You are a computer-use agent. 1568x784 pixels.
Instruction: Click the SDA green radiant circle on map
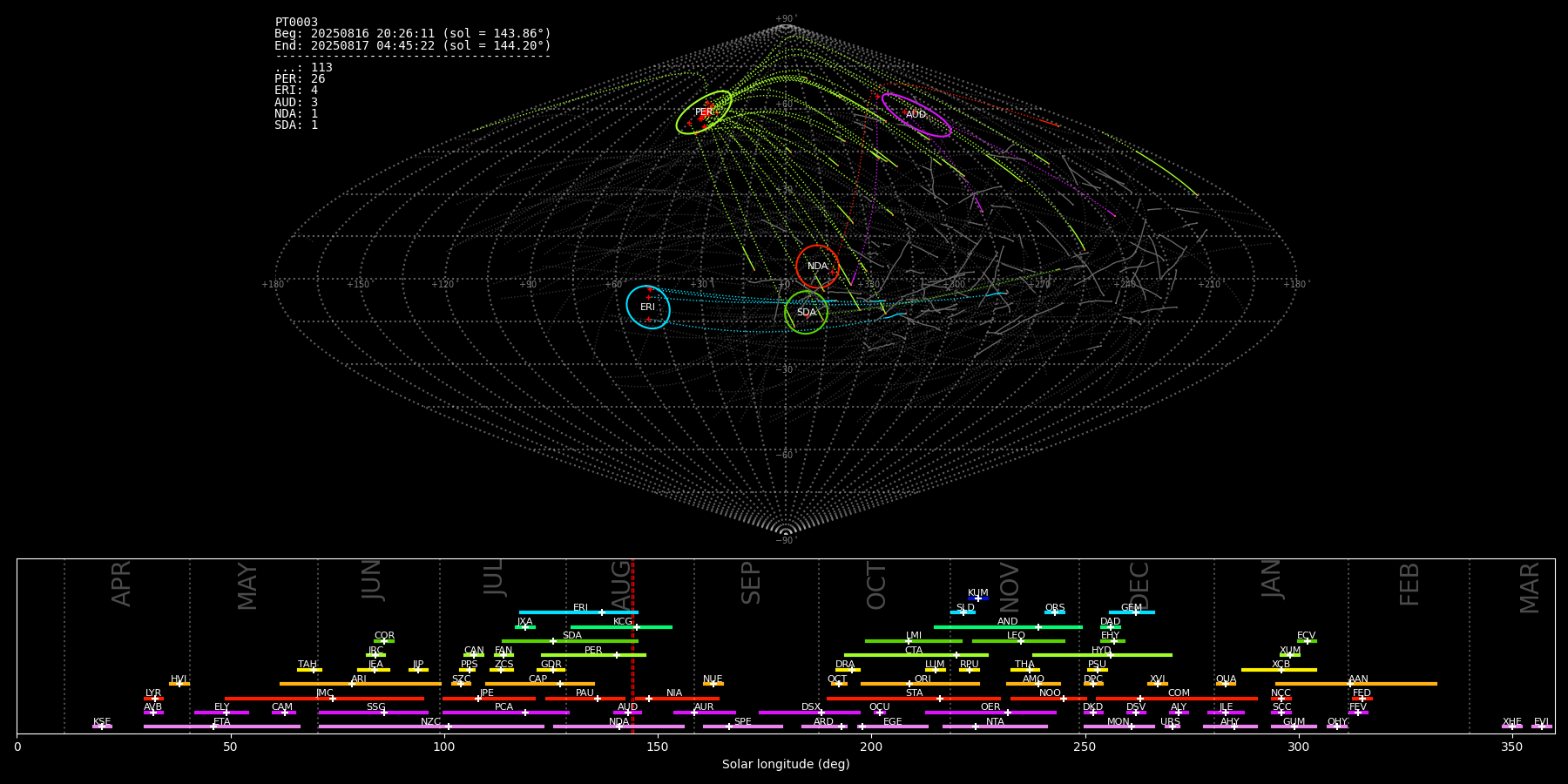point(806,312)
